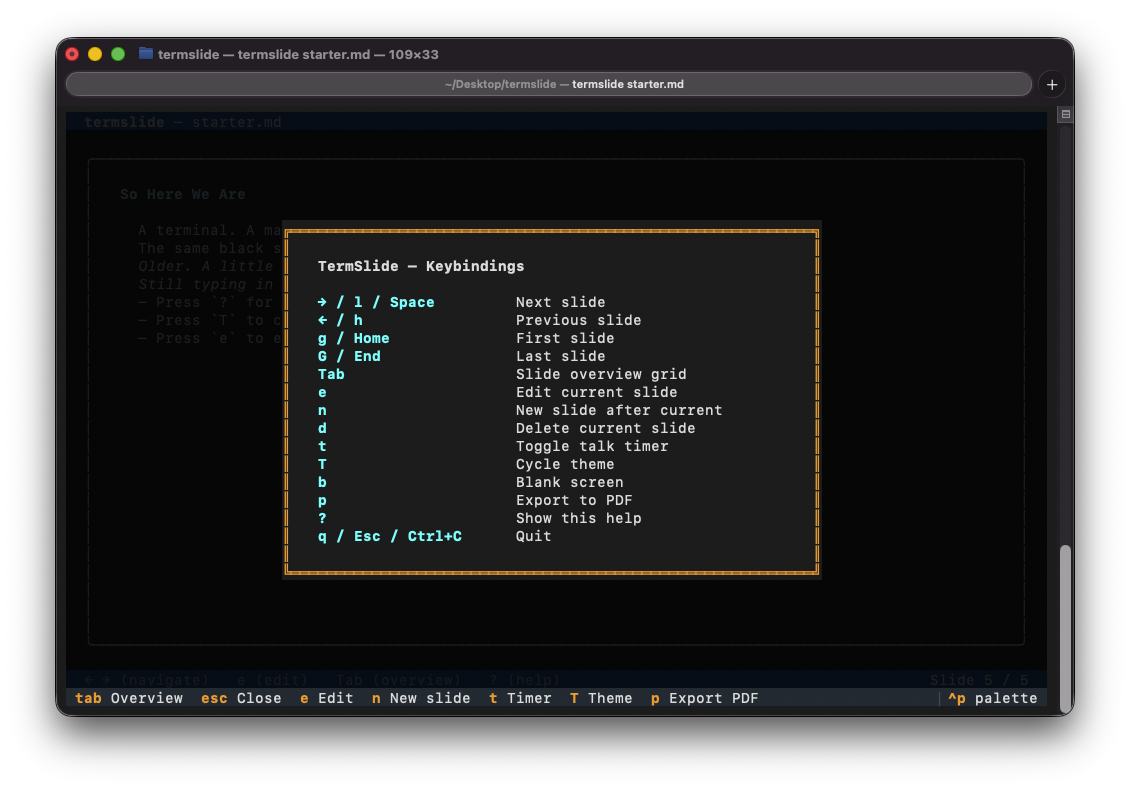Click the 'Show this help' description

[x=579, y=518]
